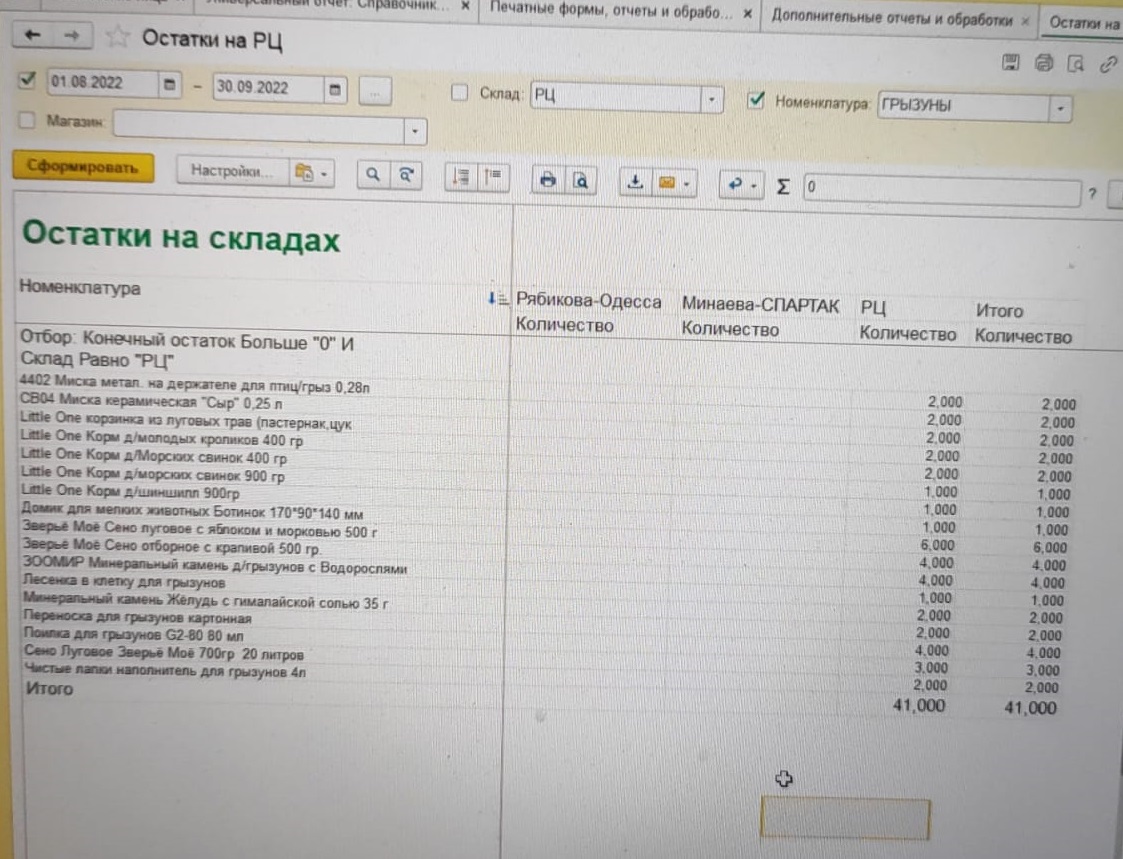Image resolution: width=1123 pixels, height=859 pixels.
Task: Expand the Склад dropdown list
Action: [711, 100]
